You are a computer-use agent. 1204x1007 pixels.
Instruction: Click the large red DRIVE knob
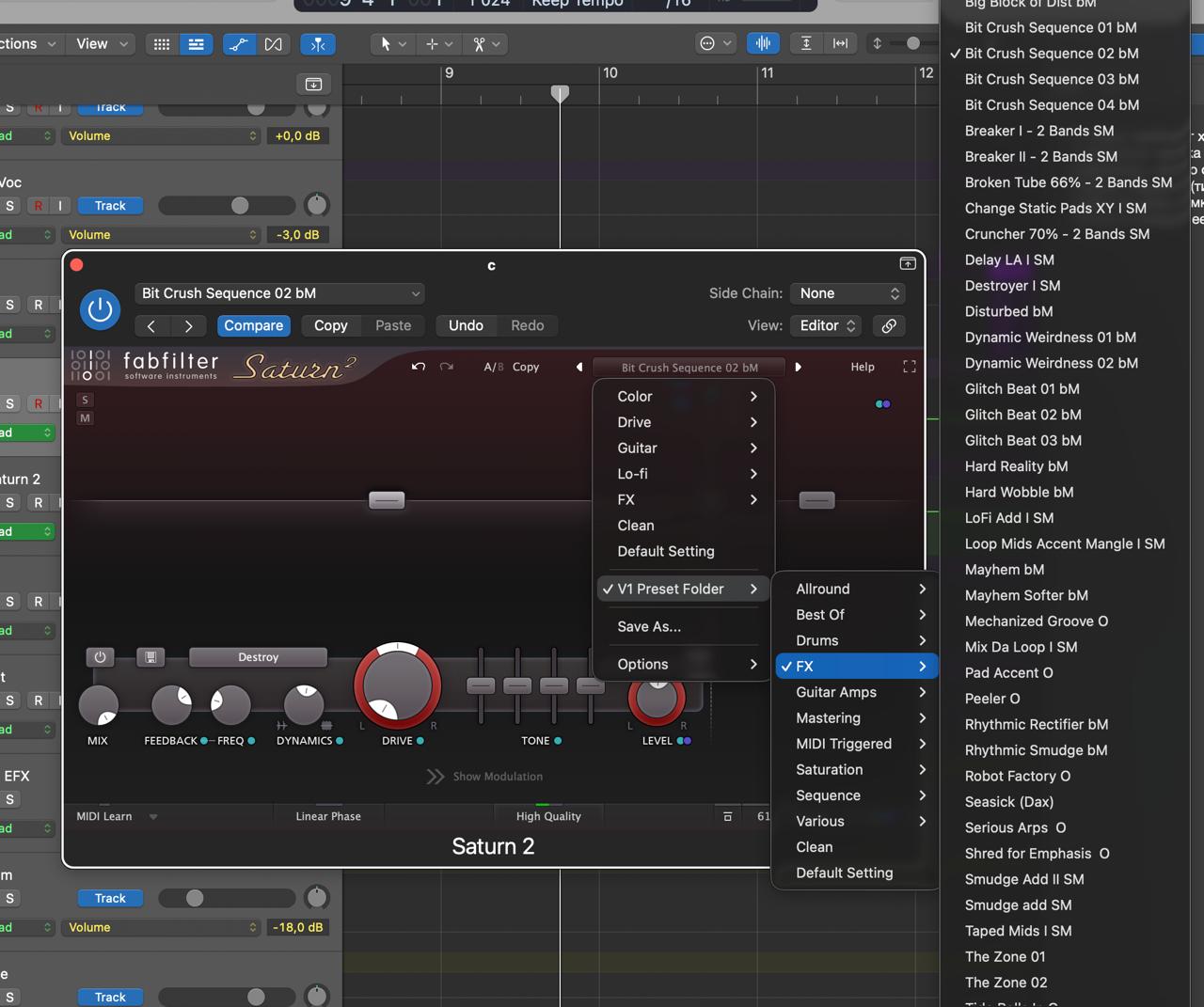tap(397, 684)
